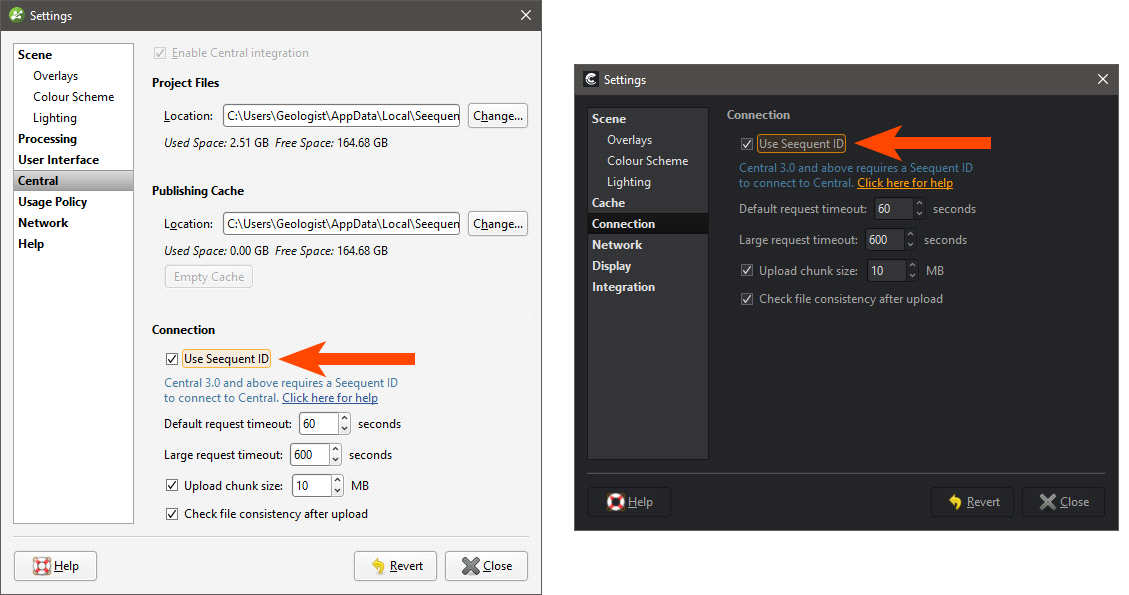
Task: Click the Central app icon in dark Settings title bar
Action: (591, 80)
